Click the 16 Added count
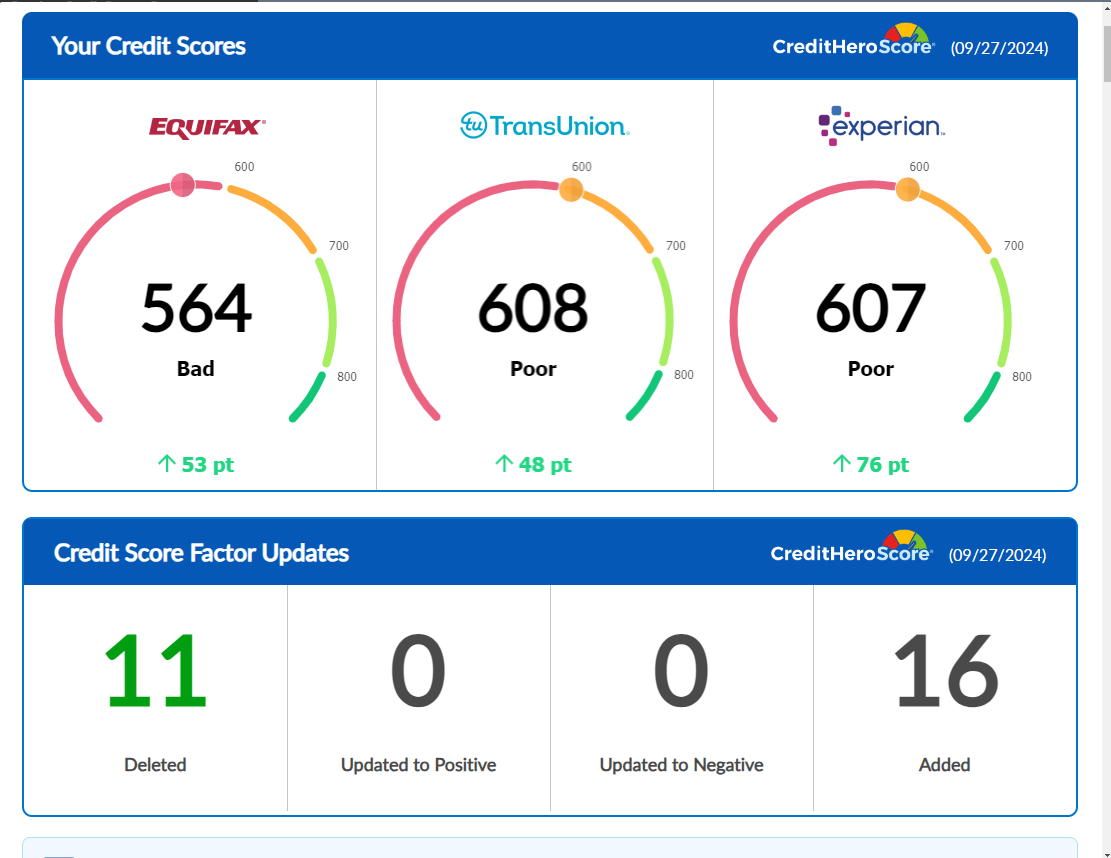The width and height of the screenshot is (1111, 858). [x=945, y=671]
